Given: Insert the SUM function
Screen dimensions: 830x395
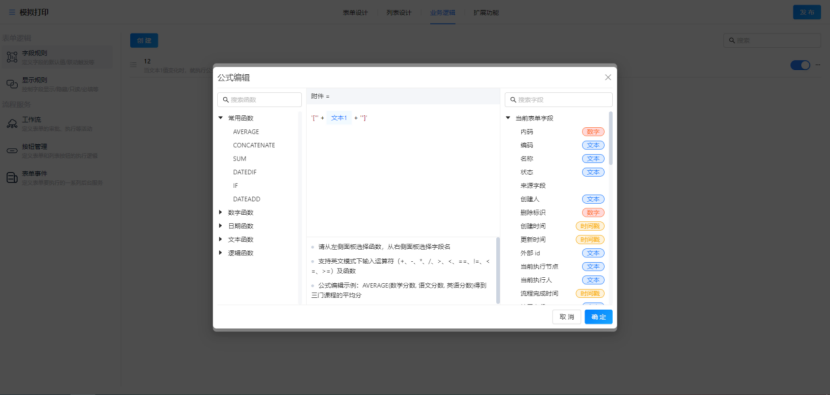Looking at the screenshot, I should point(239,158).
